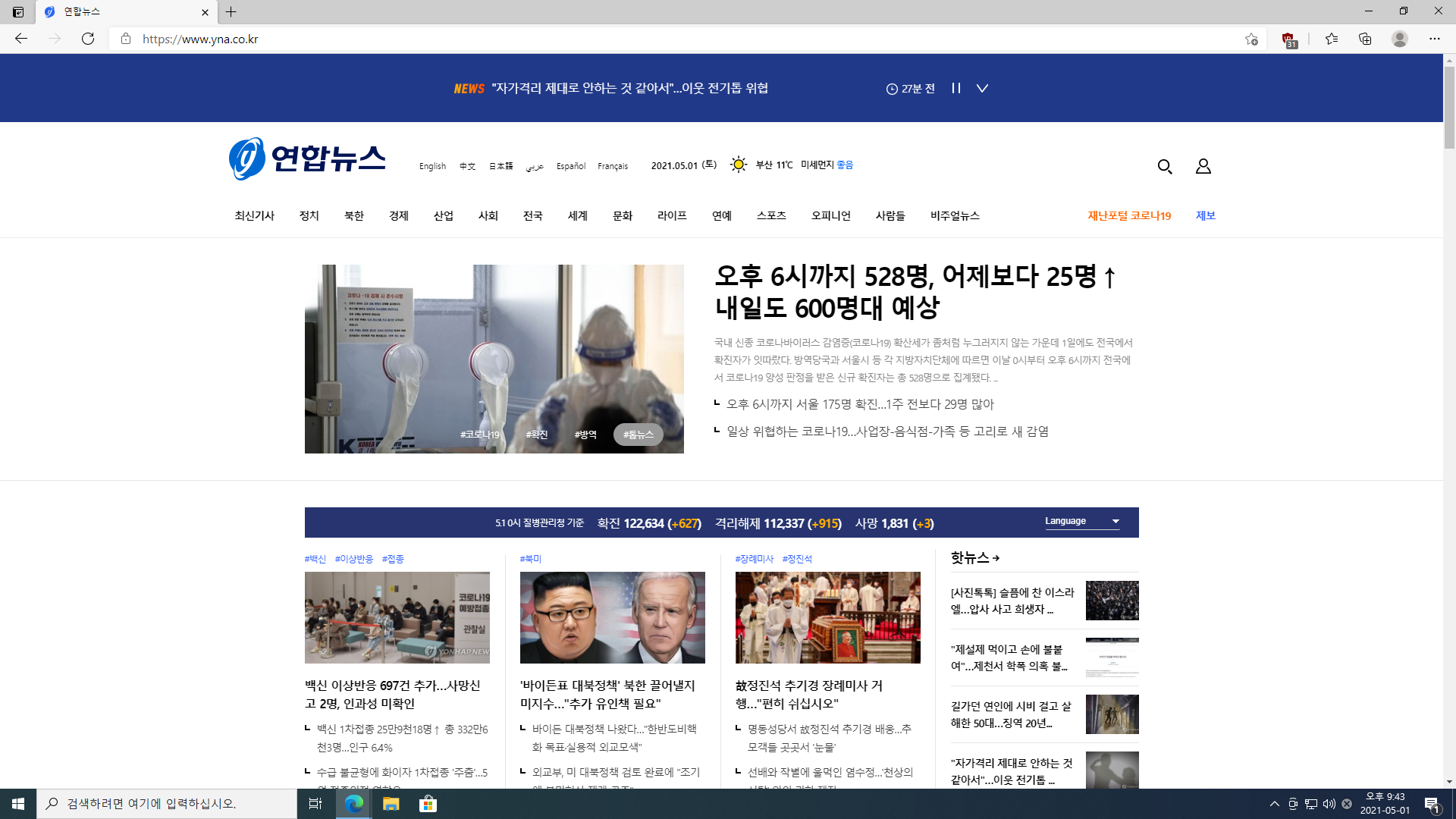Open the volume speaker tray icon
The width and height of the screenshot is (1456, 819).
click(x=1329, y=804)
